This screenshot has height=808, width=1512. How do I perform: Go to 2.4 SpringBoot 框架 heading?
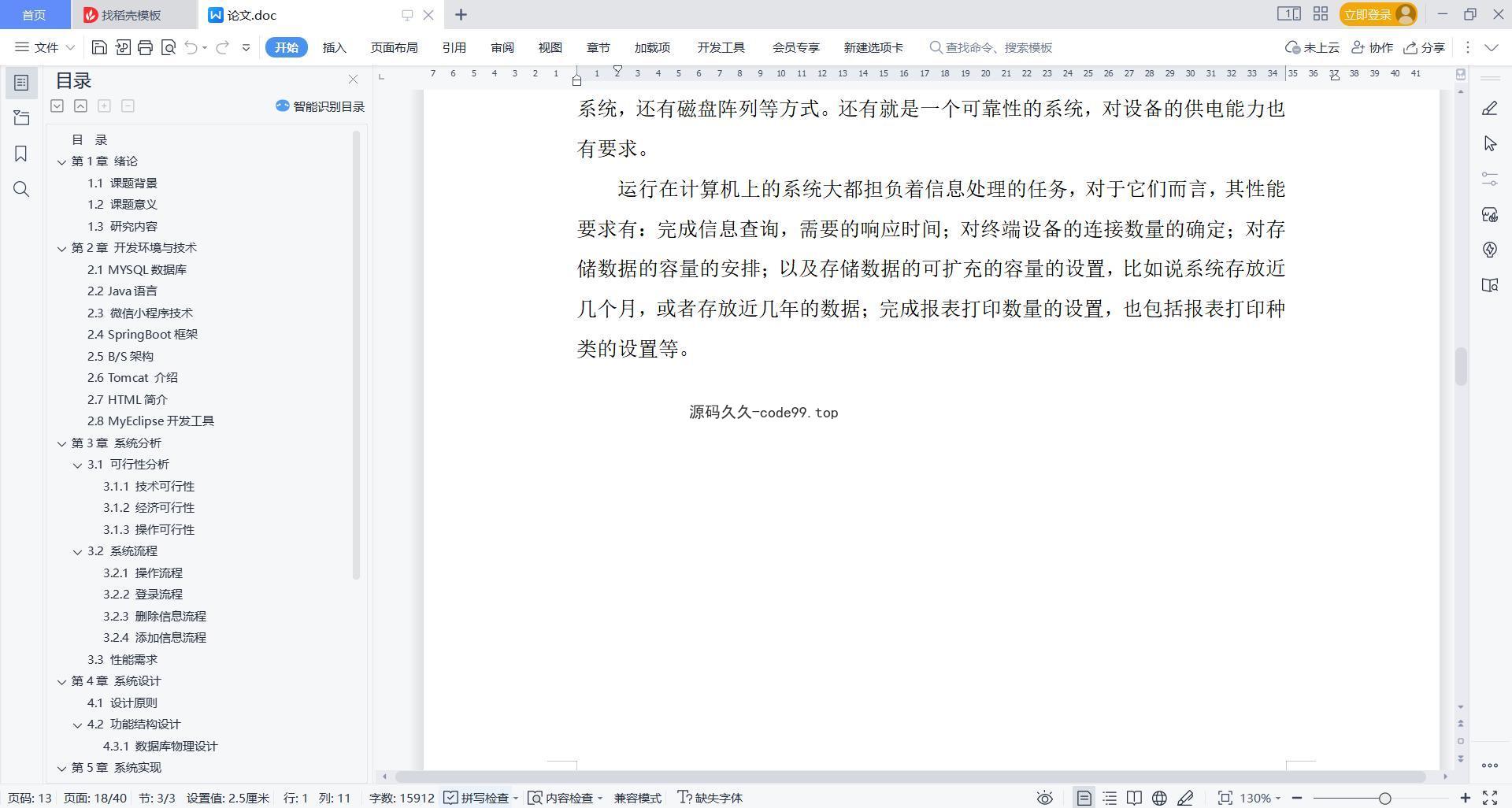[x=143, y=335]
